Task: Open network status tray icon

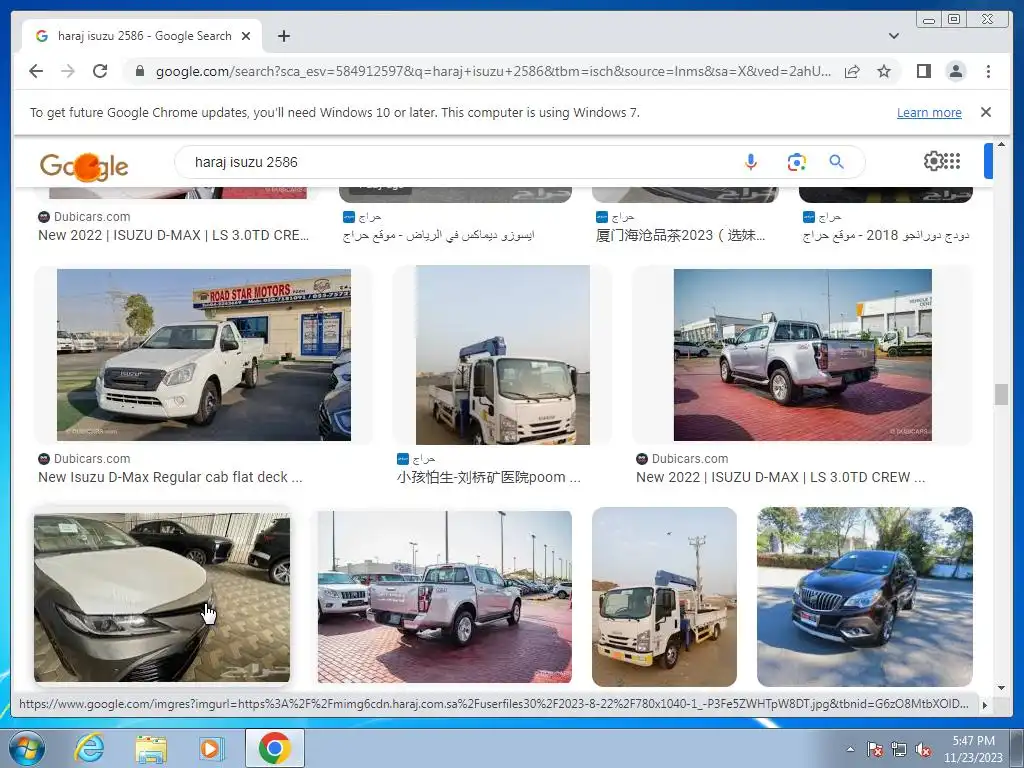Action: pyautogui.click(x=899, y=750)
